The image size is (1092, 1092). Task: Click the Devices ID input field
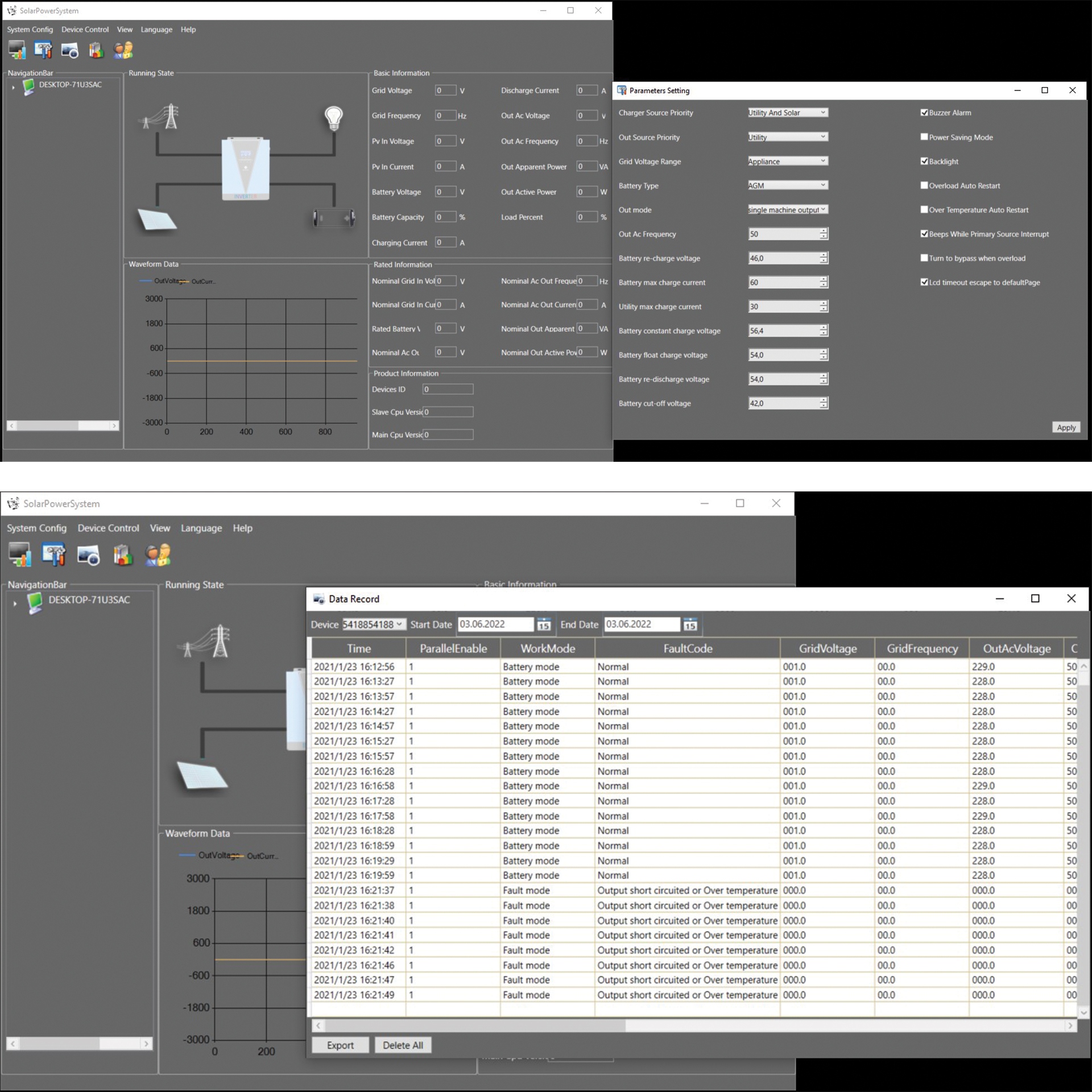coord(448,390)
